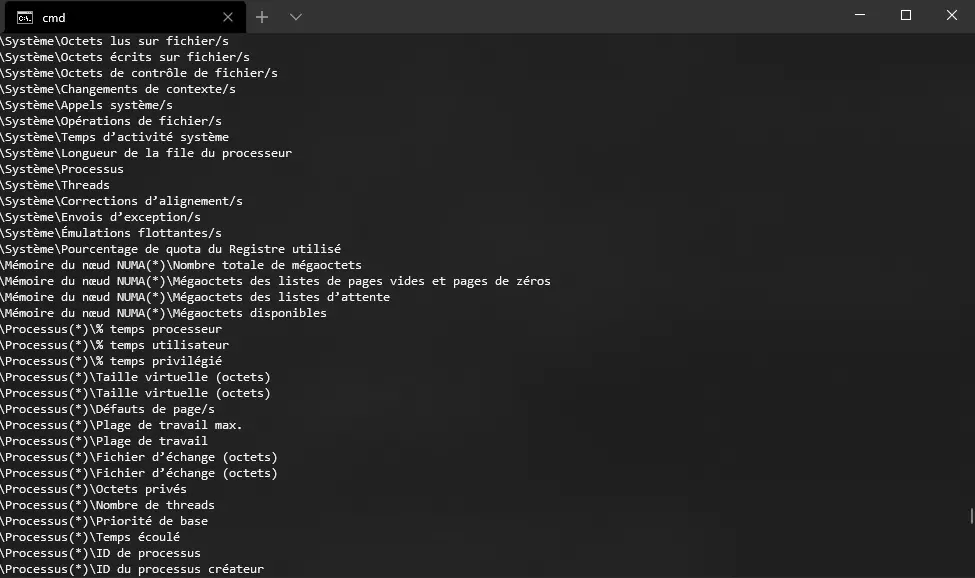Minimize the terminal window
The image size is (975, 578).
click(860, 15)
